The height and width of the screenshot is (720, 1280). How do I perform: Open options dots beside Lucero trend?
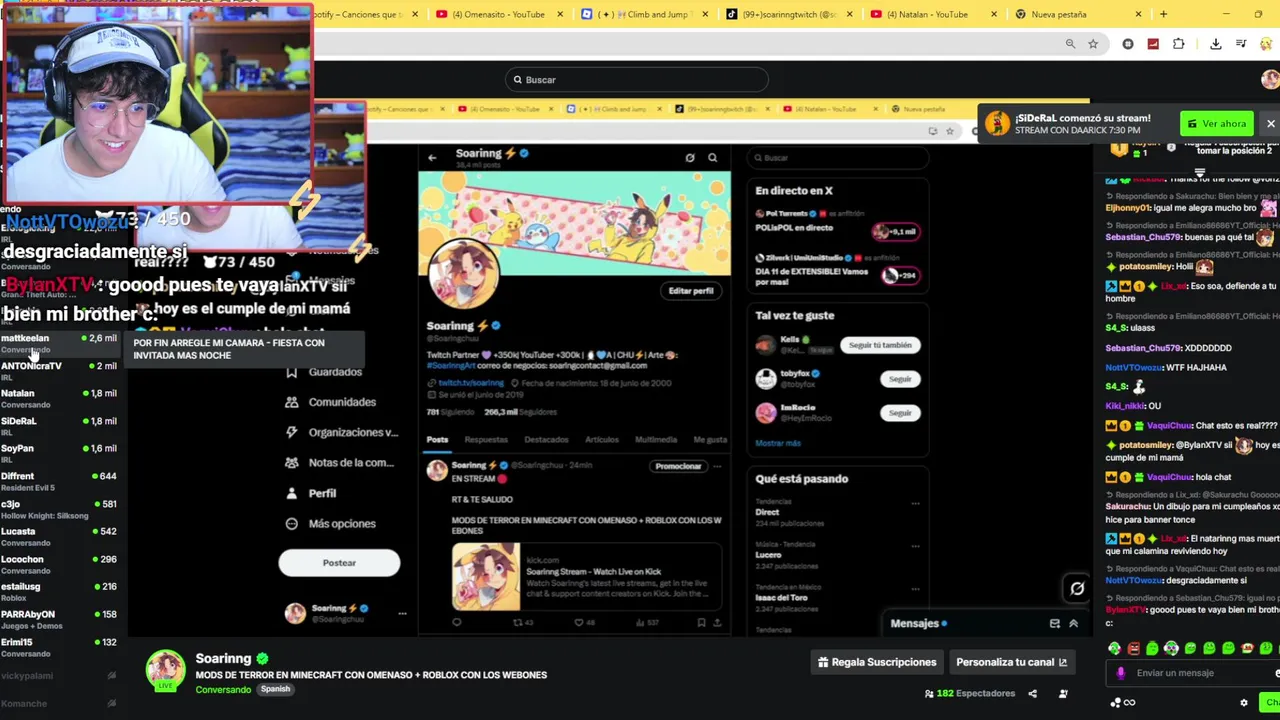[915, 546]
